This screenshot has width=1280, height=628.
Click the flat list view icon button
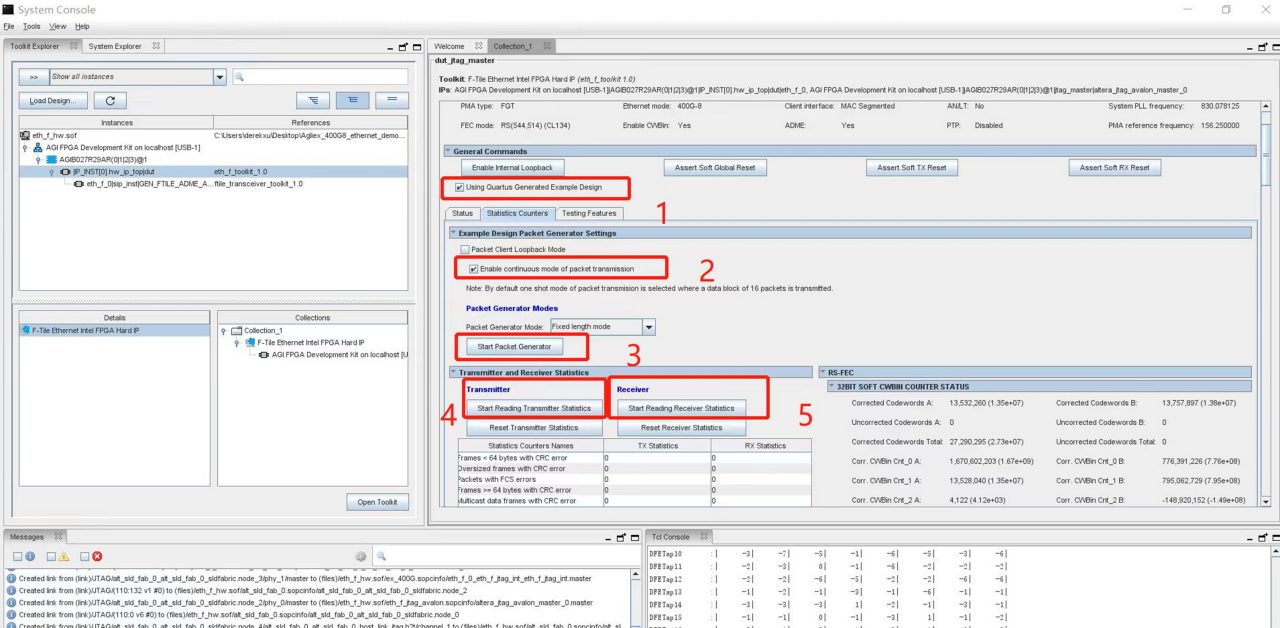(x=391, y=101)
